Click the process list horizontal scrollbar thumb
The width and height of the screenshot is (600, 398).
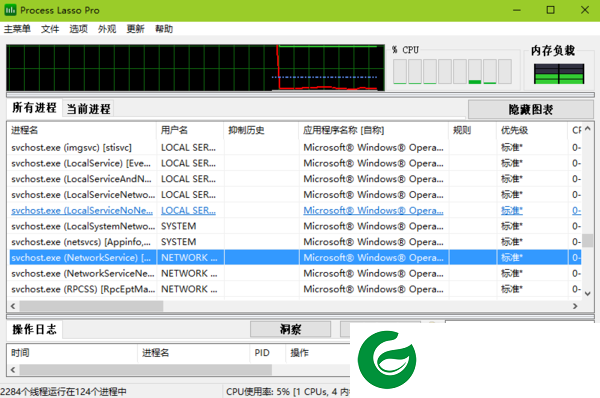point(91,306)
